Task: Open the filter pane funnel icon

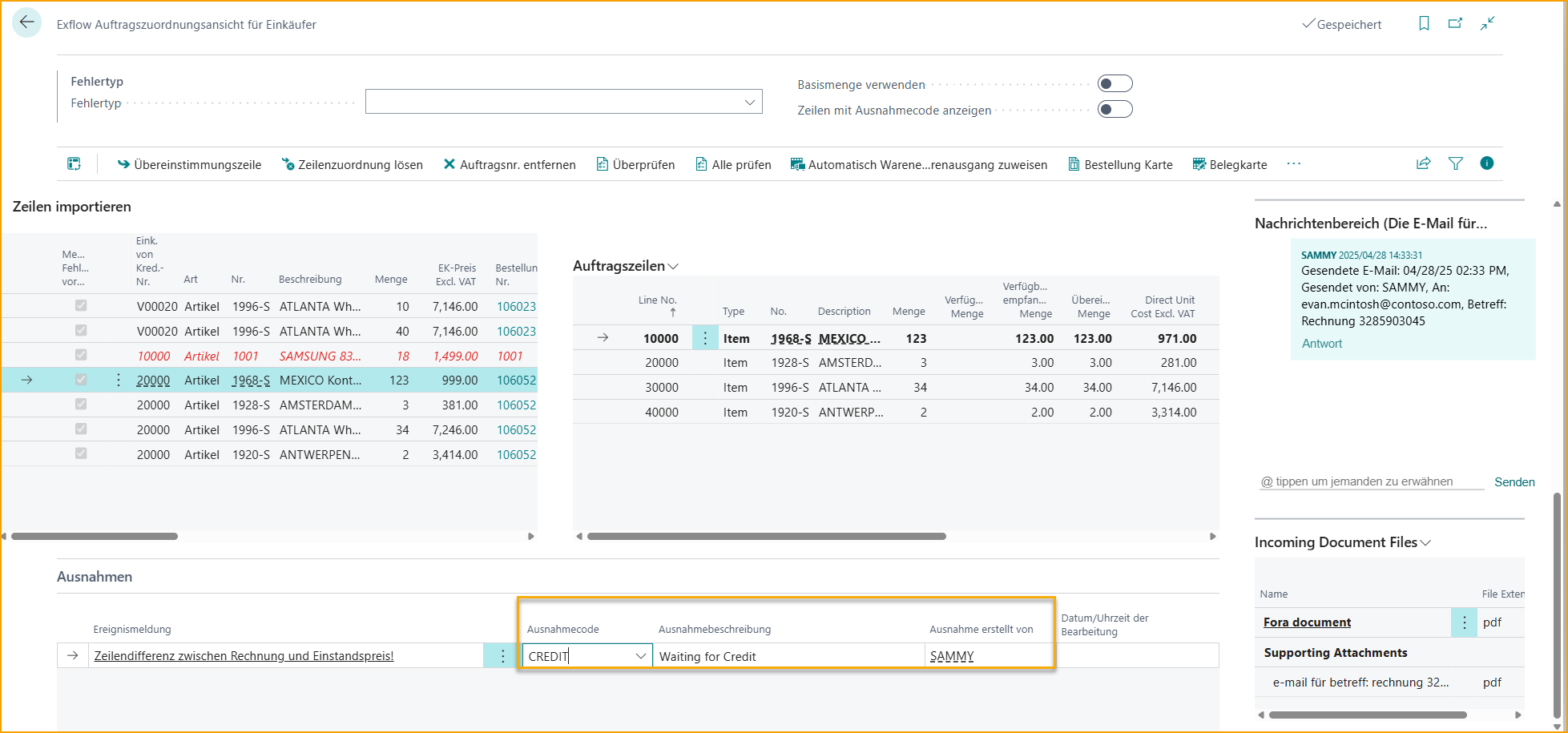Action: (1455, 163)
